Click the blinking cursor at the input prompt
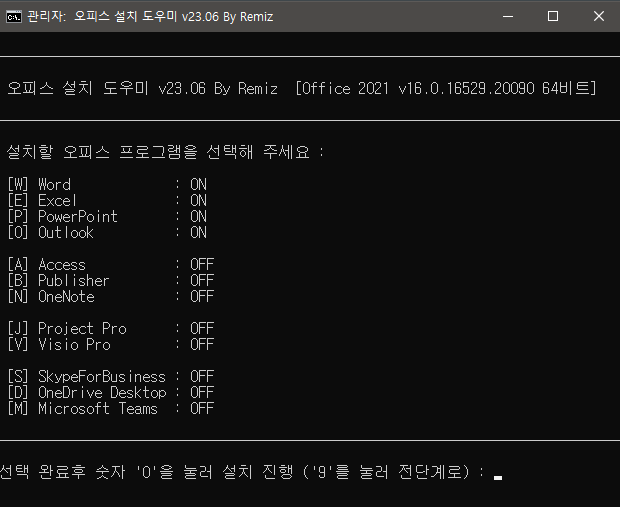 pos(498,478)
